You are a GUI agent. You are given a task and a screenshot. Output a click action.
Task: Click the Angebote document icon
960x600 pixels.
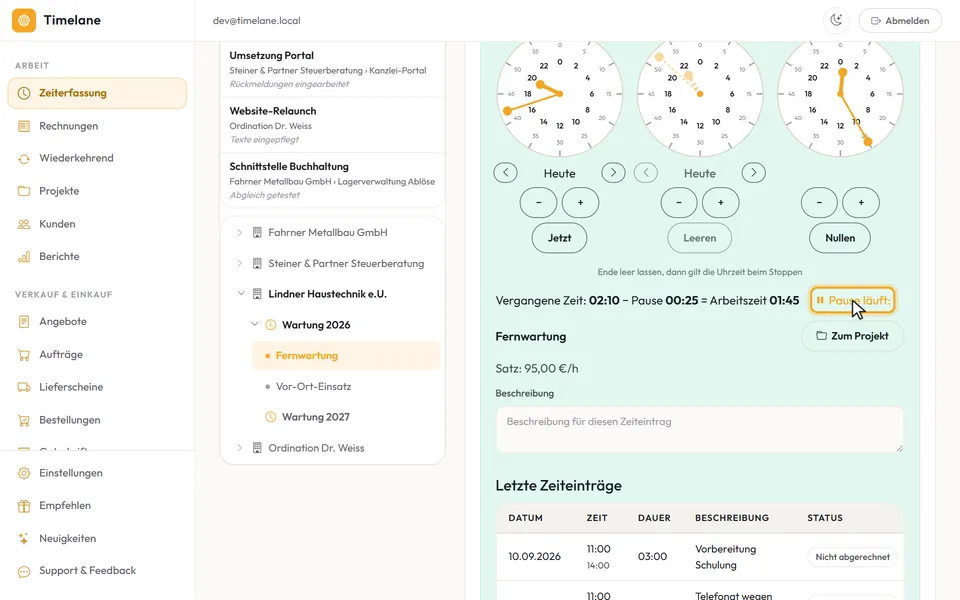pos(24,321)
